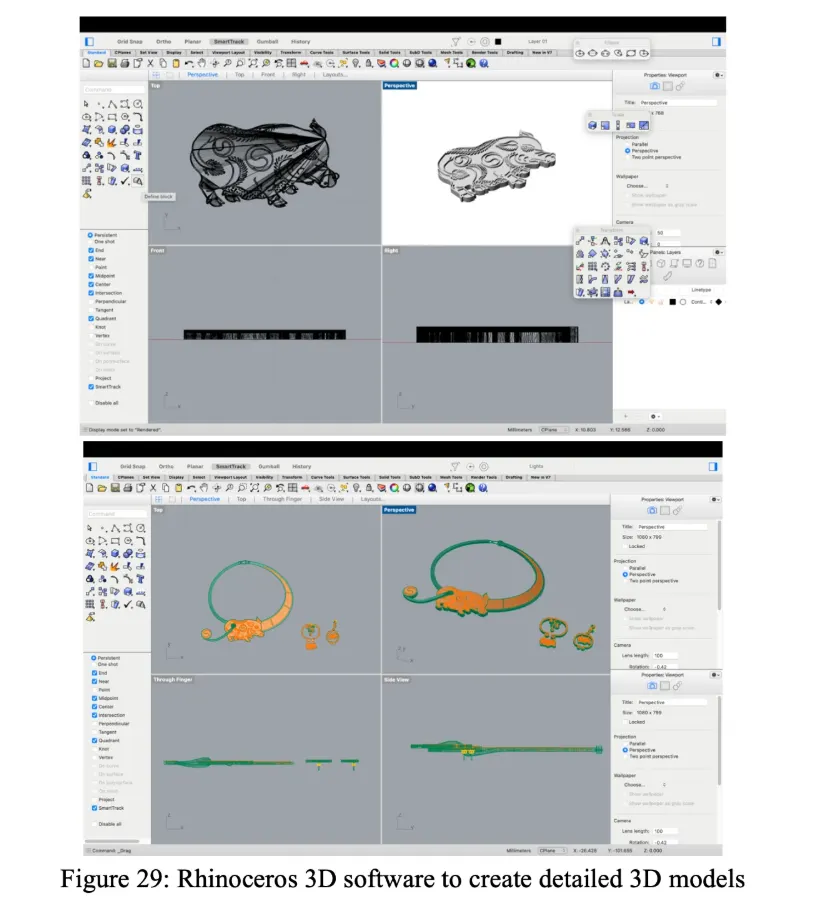Select the Pan hand icon in bottom Rhino window

click(204, 488)
